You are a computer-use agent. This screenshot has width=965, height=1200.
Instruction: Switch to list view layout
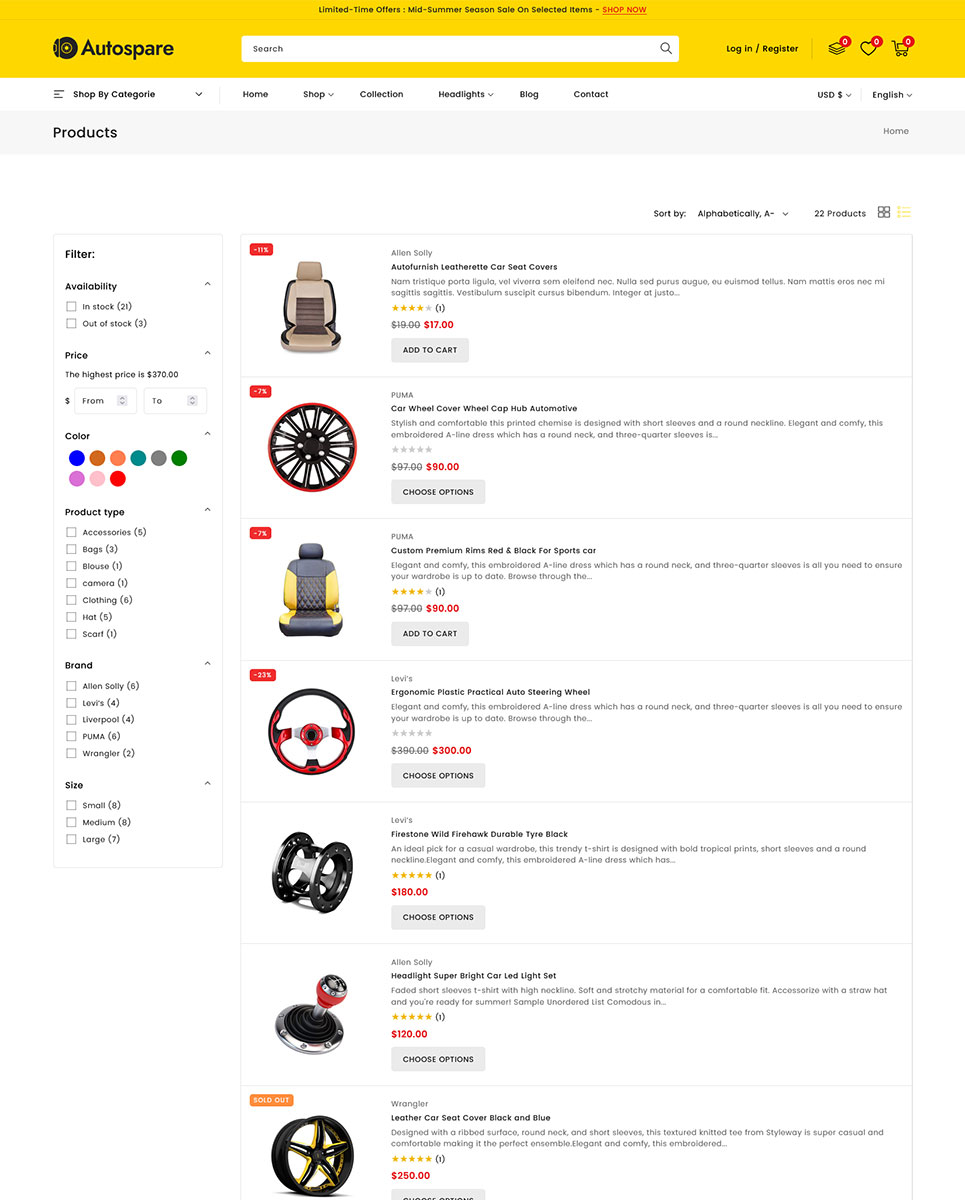(x=904, y=212)
